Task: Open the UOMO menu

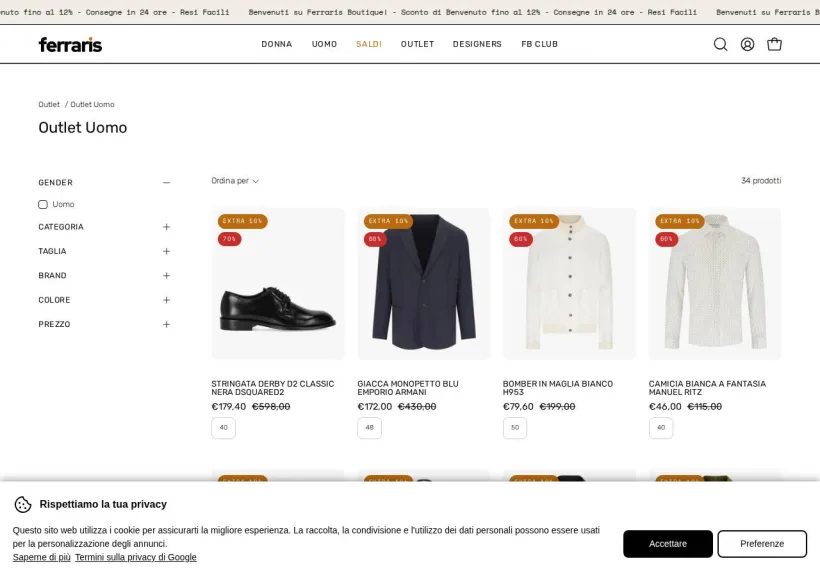Action: tap(324, 44)
